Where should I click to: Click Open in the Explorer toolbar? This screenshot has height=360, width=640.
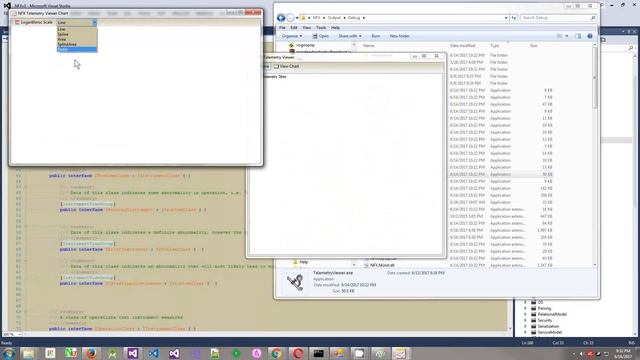click(x=321, y=36)
